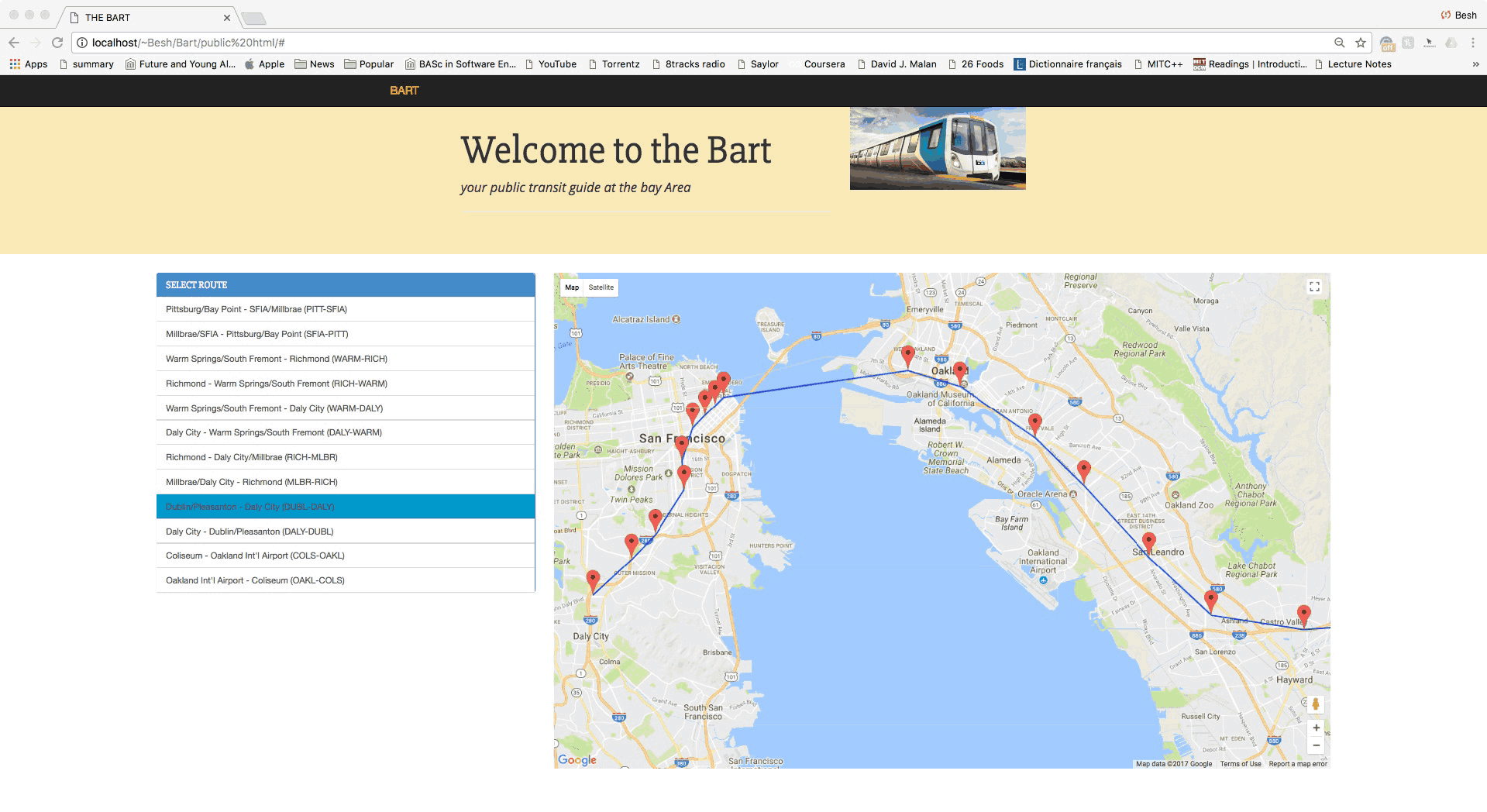The height and width of the screenshot is (812, 1487).
Task: Open Chrome's three-dot menu
Action: [1473, 43]
